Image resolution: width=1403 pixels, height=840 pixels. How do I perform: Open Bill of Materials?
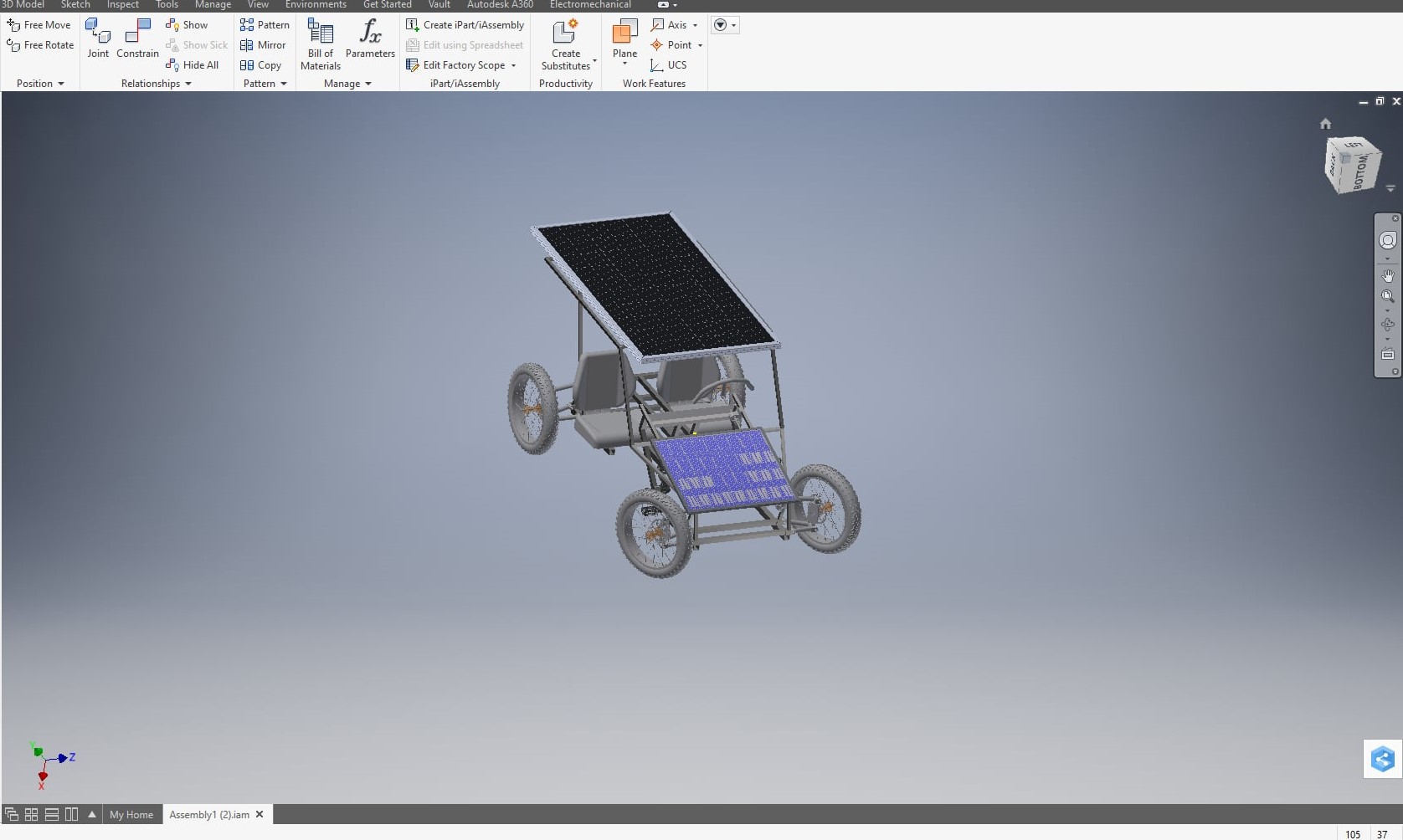pyautogui.click(x=321, y=44)
